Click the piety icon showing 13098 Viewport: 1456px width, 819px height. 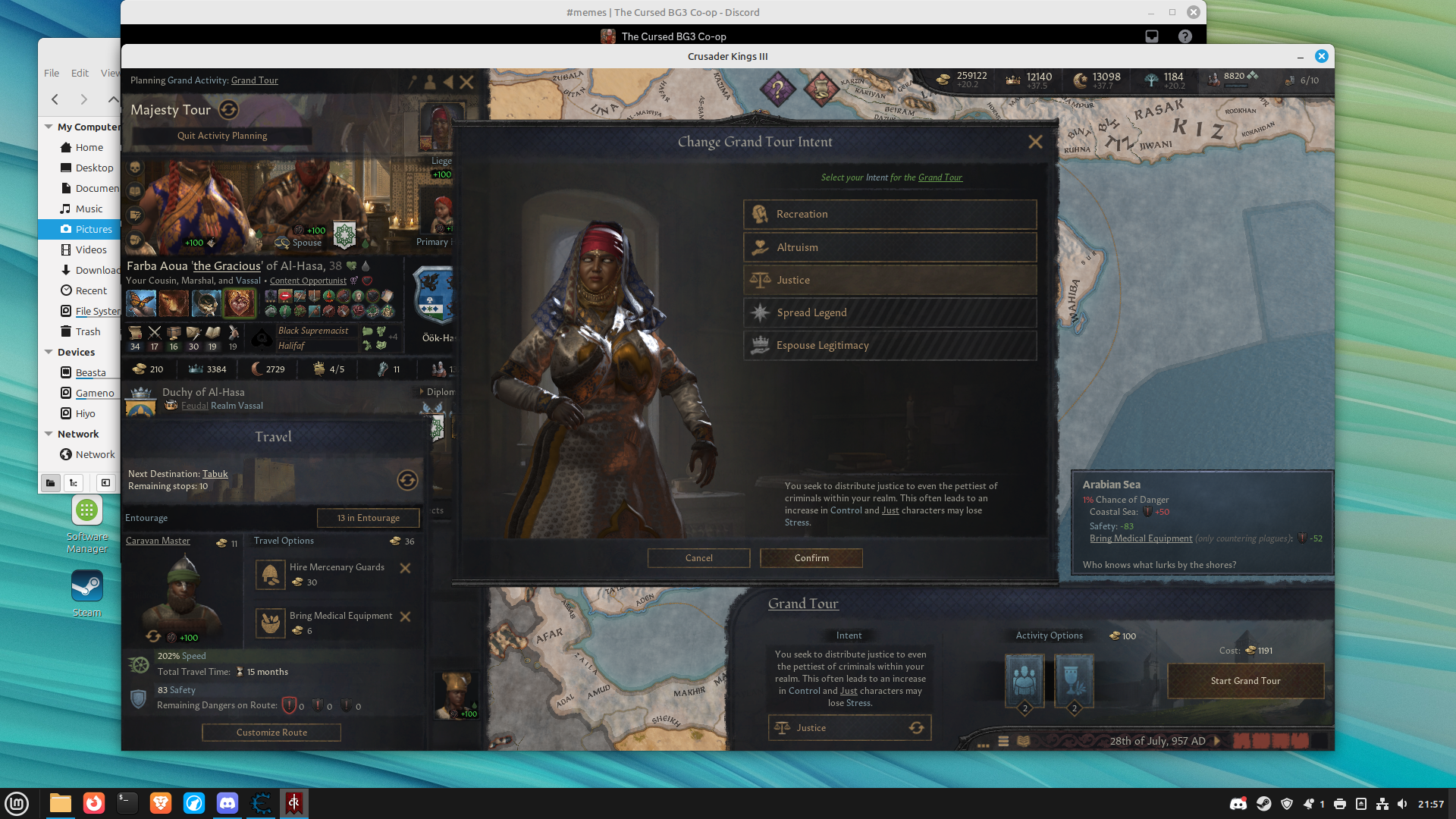1081,80
